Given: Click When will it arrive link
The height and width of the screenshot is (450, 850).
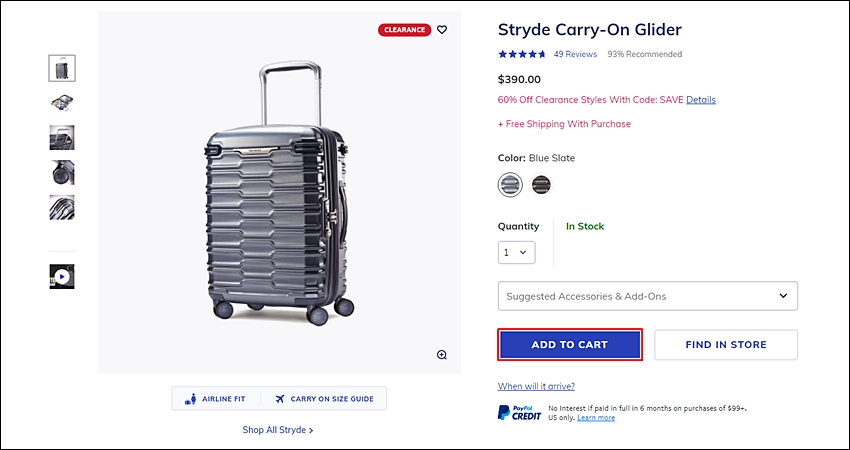Looking at the screenshot, I should (x=536, y=386).
